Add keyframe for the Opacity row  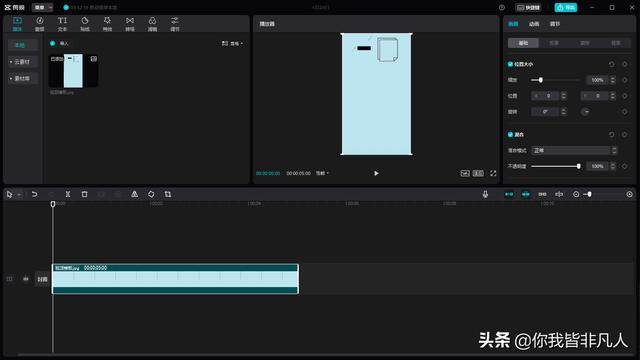(624, 166)
